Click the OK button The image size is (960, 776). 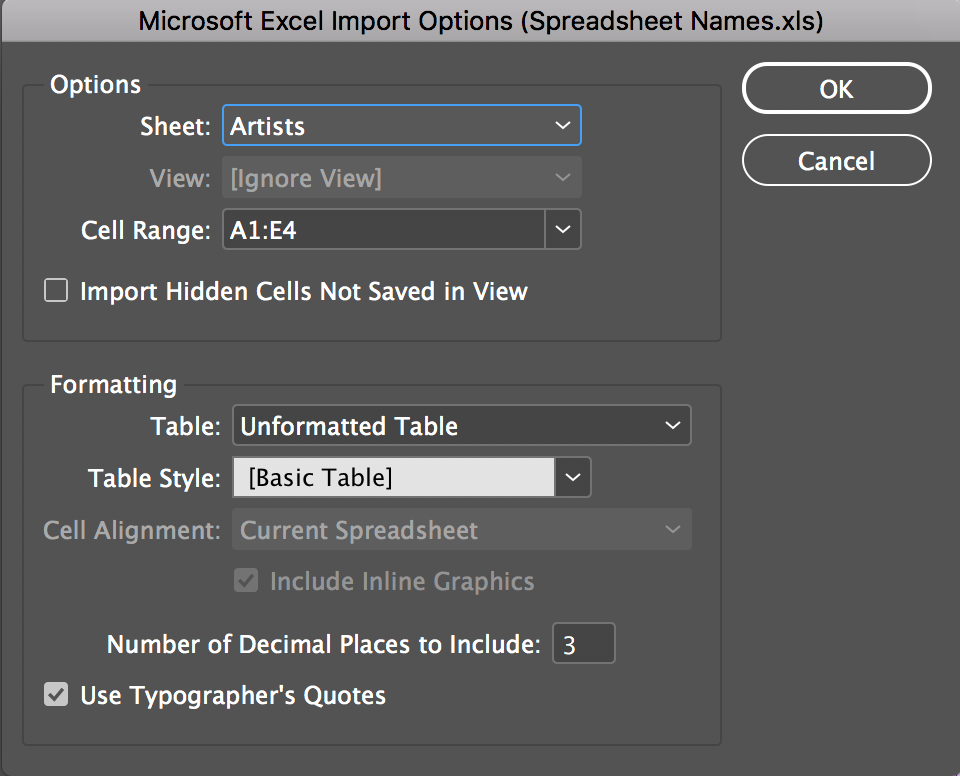click(836, 89)
